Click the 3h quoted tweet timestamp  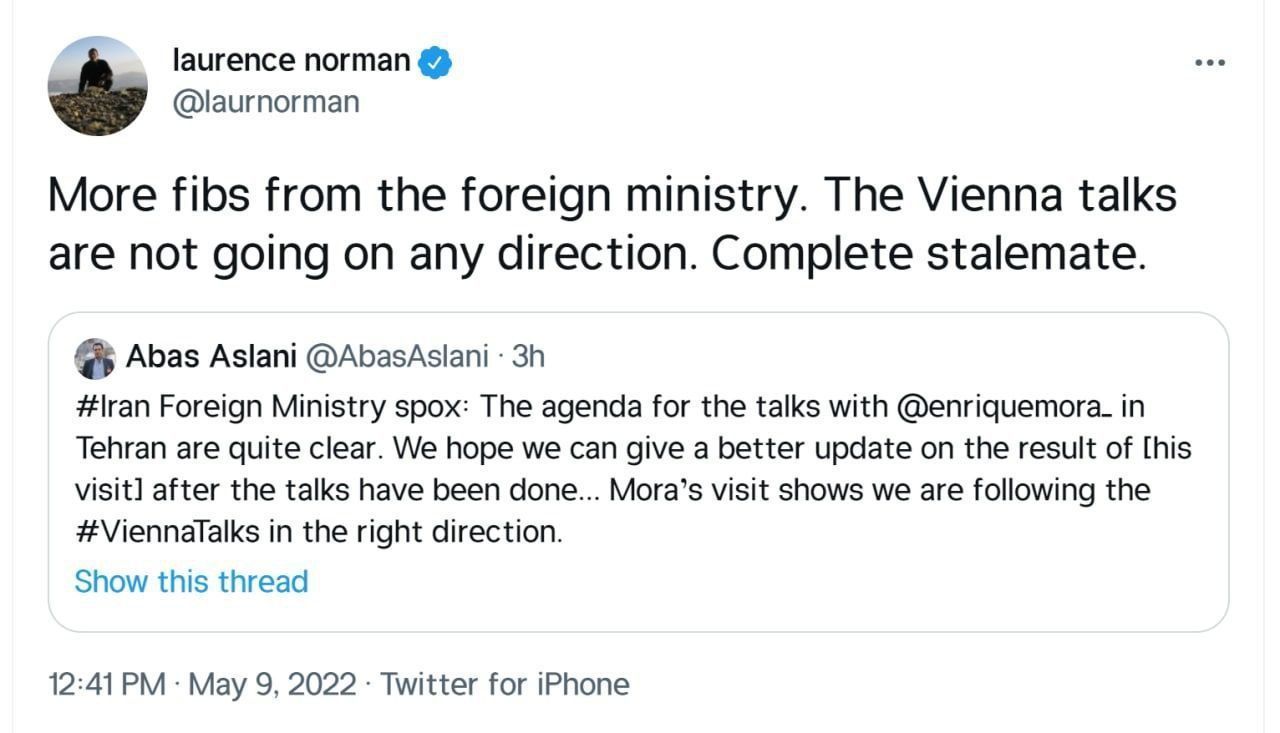pyautogui.click(x=528, y=357)
